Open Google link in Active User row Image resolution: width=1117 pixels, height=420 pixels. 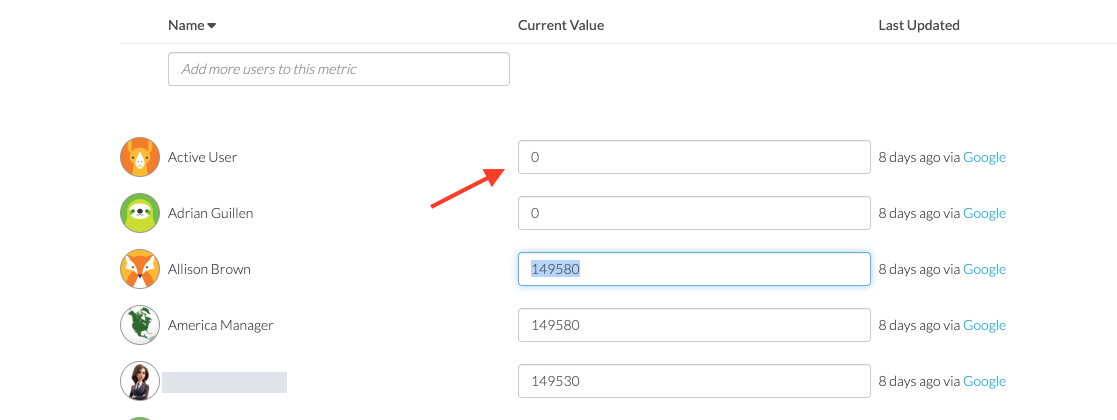coord(984,157)
